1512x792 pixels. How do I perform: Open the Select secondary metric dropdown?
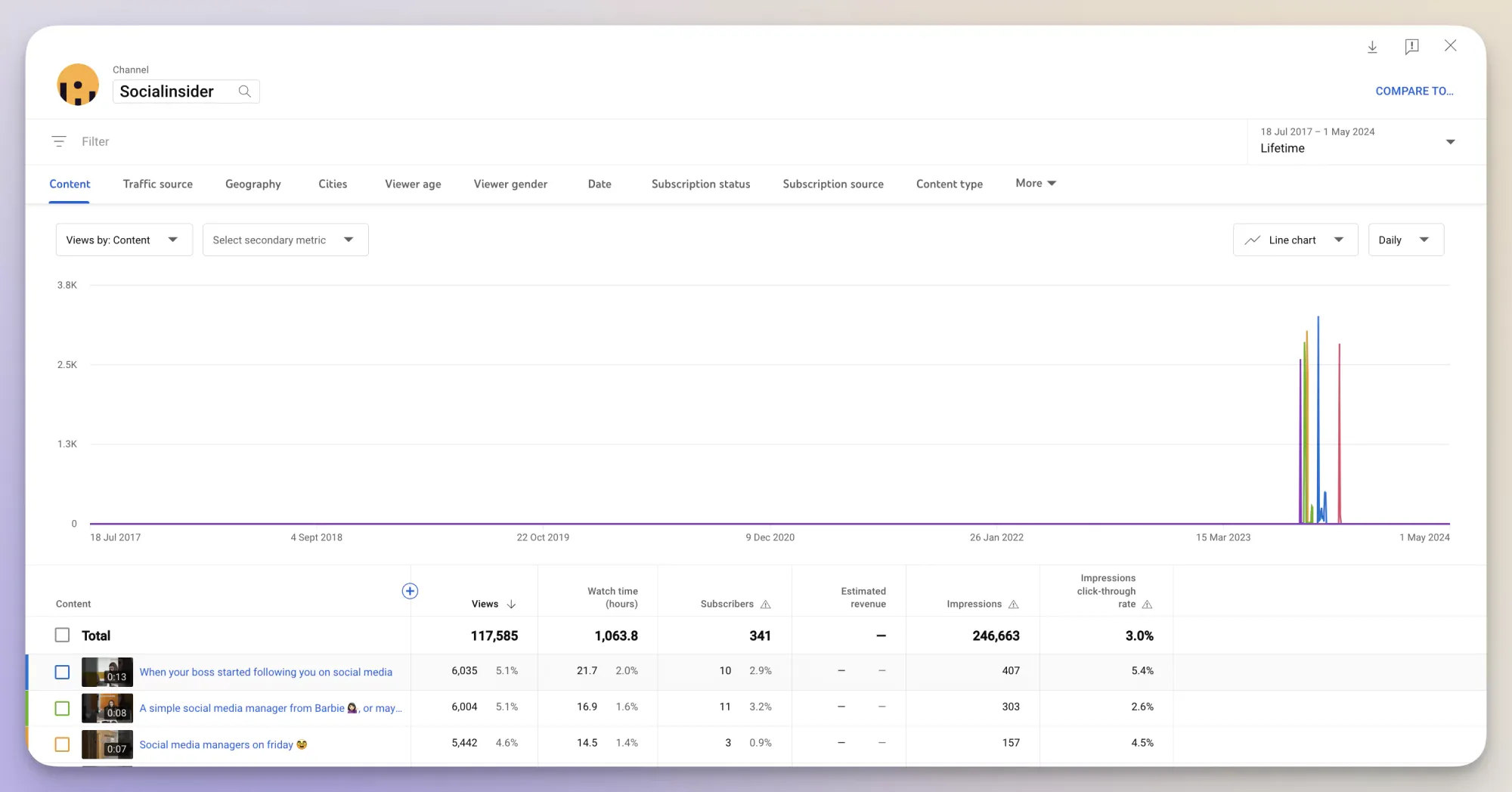[285, 240]
